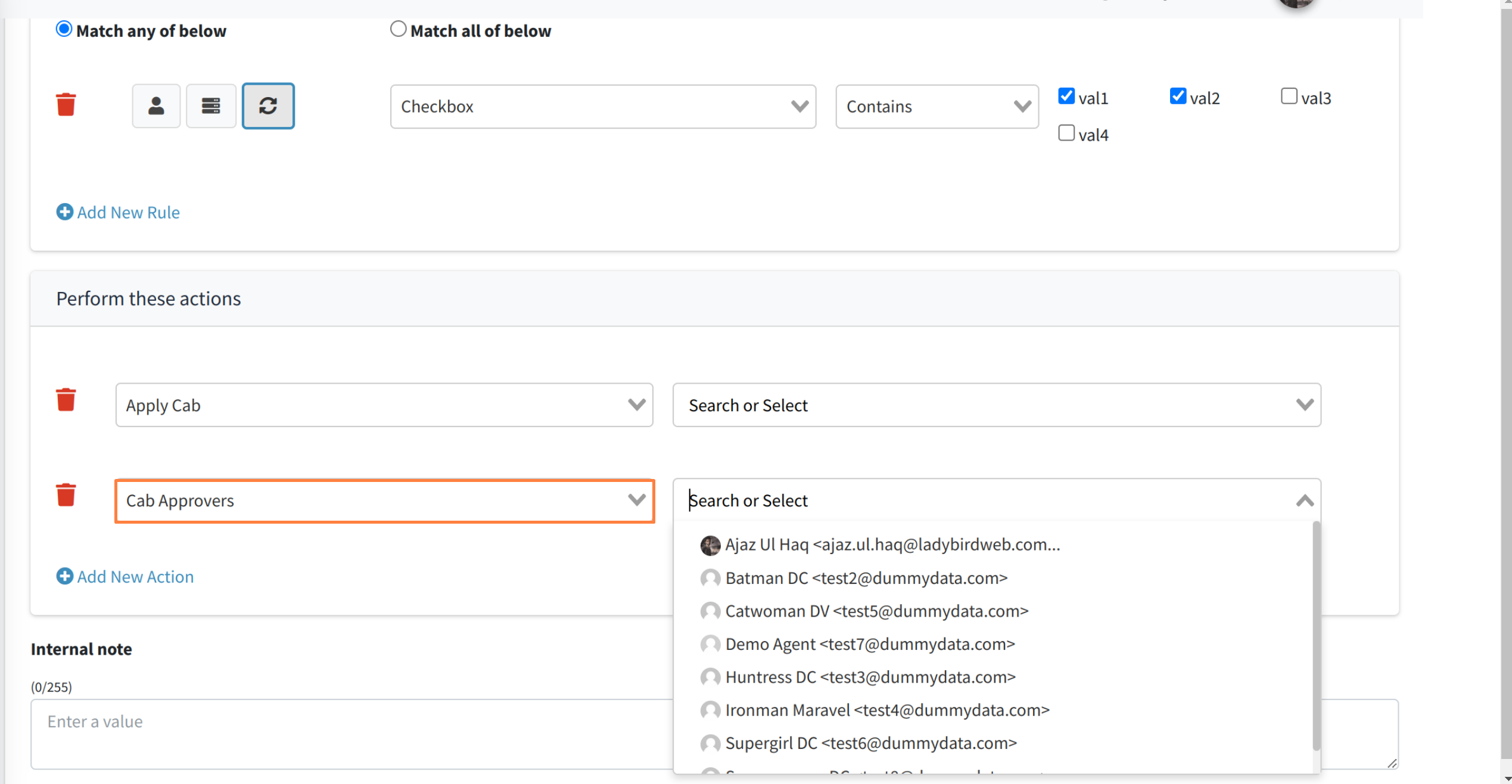Collapse the Cab Approvers selection list
Image resolution: width=1512 pixels, height=784 pixels.
click(1305, 500)
